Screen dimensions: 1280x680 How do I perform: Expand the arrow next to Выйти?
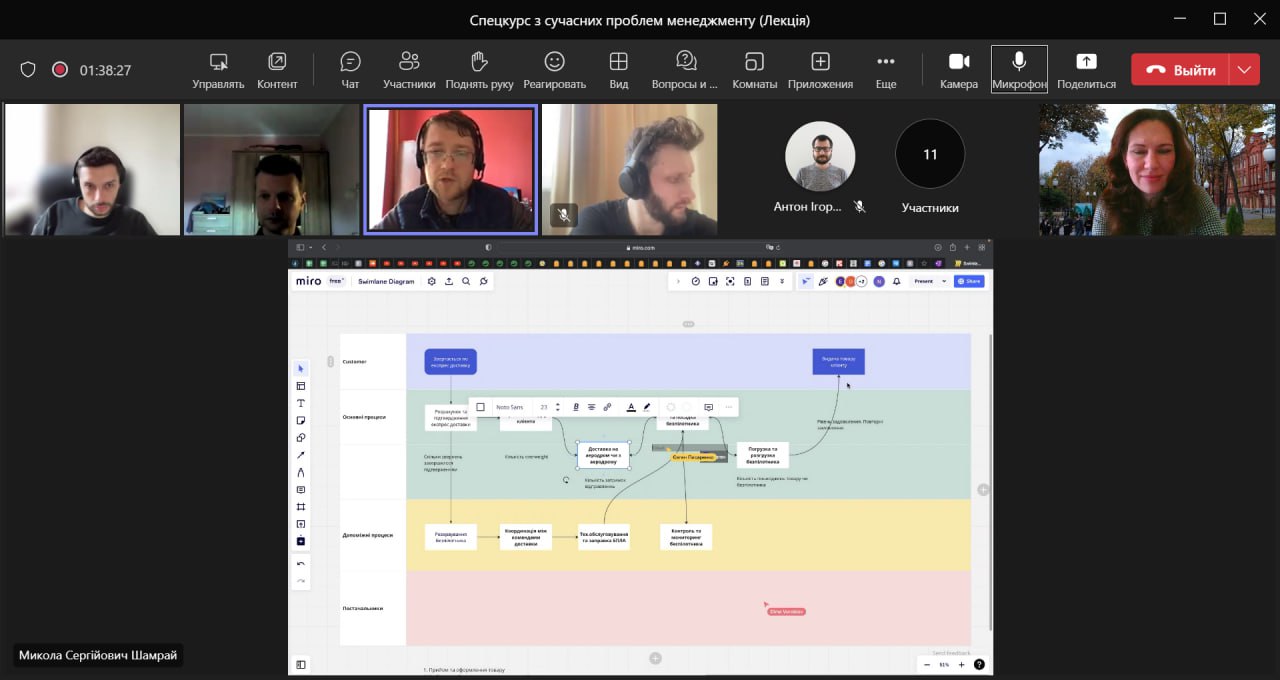click(1244, 70)
